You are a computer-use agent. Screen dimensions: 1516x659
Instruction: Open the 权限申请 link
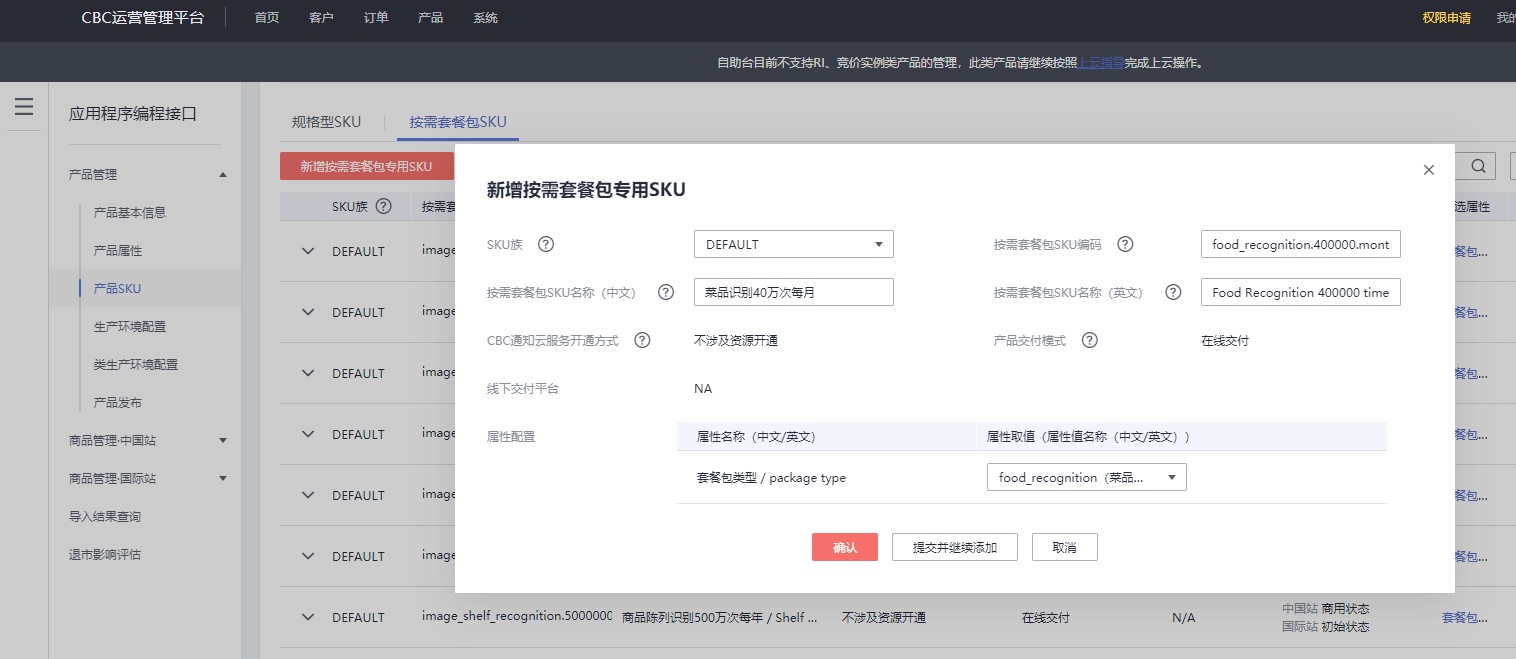click(1447, 18)
